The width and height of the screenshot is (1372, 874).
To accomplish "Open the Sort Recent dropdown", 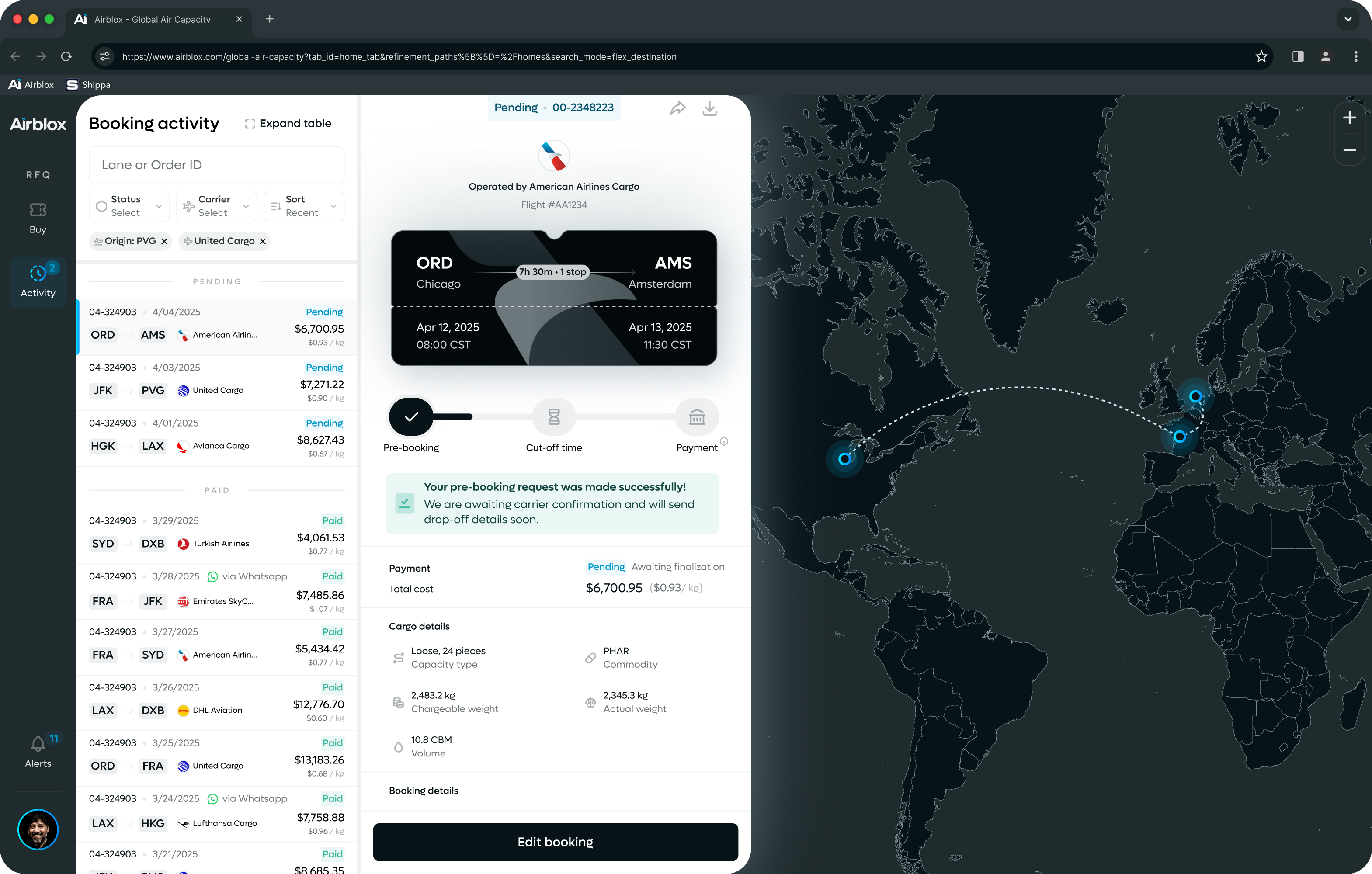I will (304, 206).
